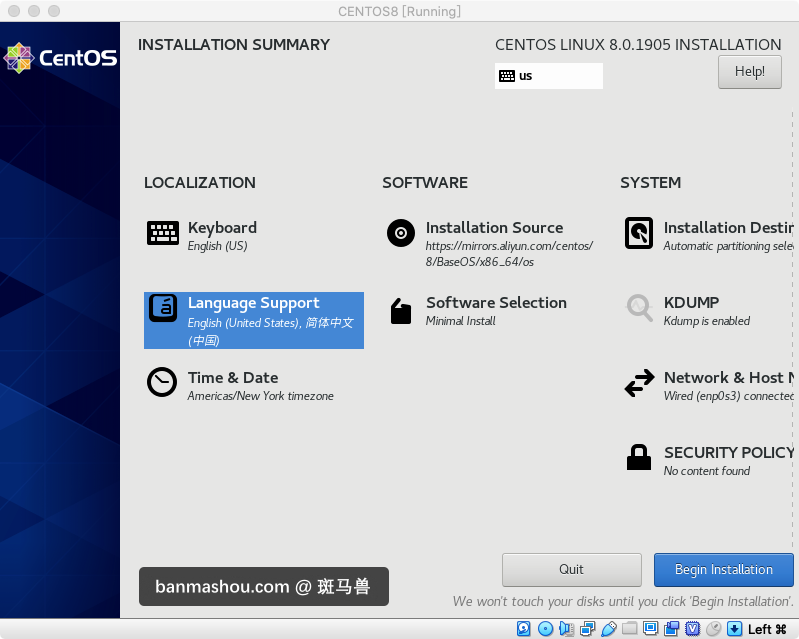Click the Keyboard heading text
The height and width of the screenshot is (639, 799).
[222, 228]
